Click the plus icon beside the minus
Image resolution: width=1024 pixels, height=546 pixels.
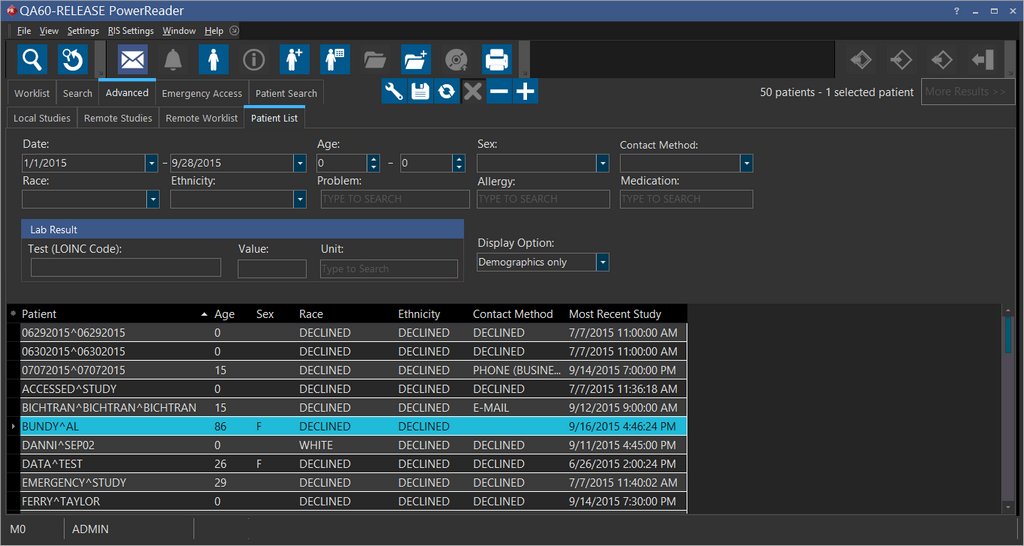pyautogui.click(x=525, y=92)
